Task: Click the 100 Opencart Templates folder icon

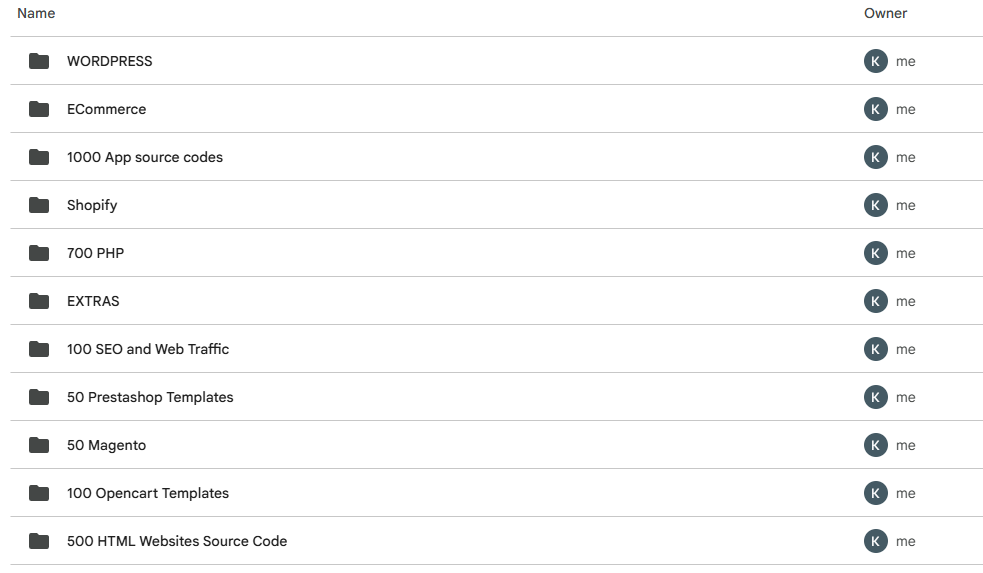Action: point(39,493)
